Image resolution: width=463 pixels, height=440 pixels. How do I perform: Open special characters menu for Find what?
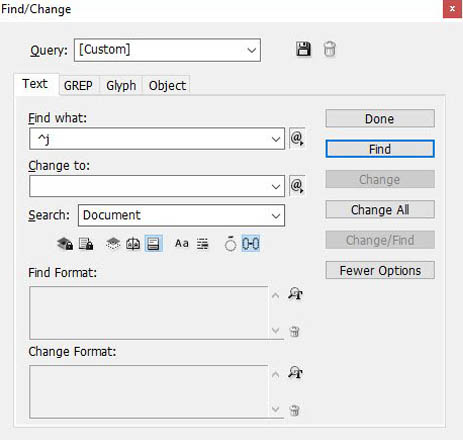(297, 138)
